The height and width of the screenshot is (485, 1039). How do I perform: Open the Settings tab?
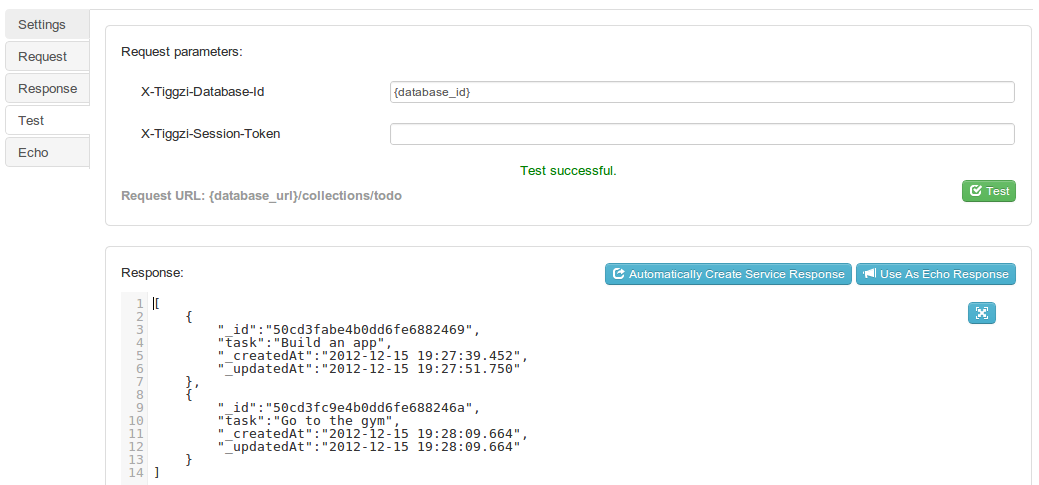(42, 24)
